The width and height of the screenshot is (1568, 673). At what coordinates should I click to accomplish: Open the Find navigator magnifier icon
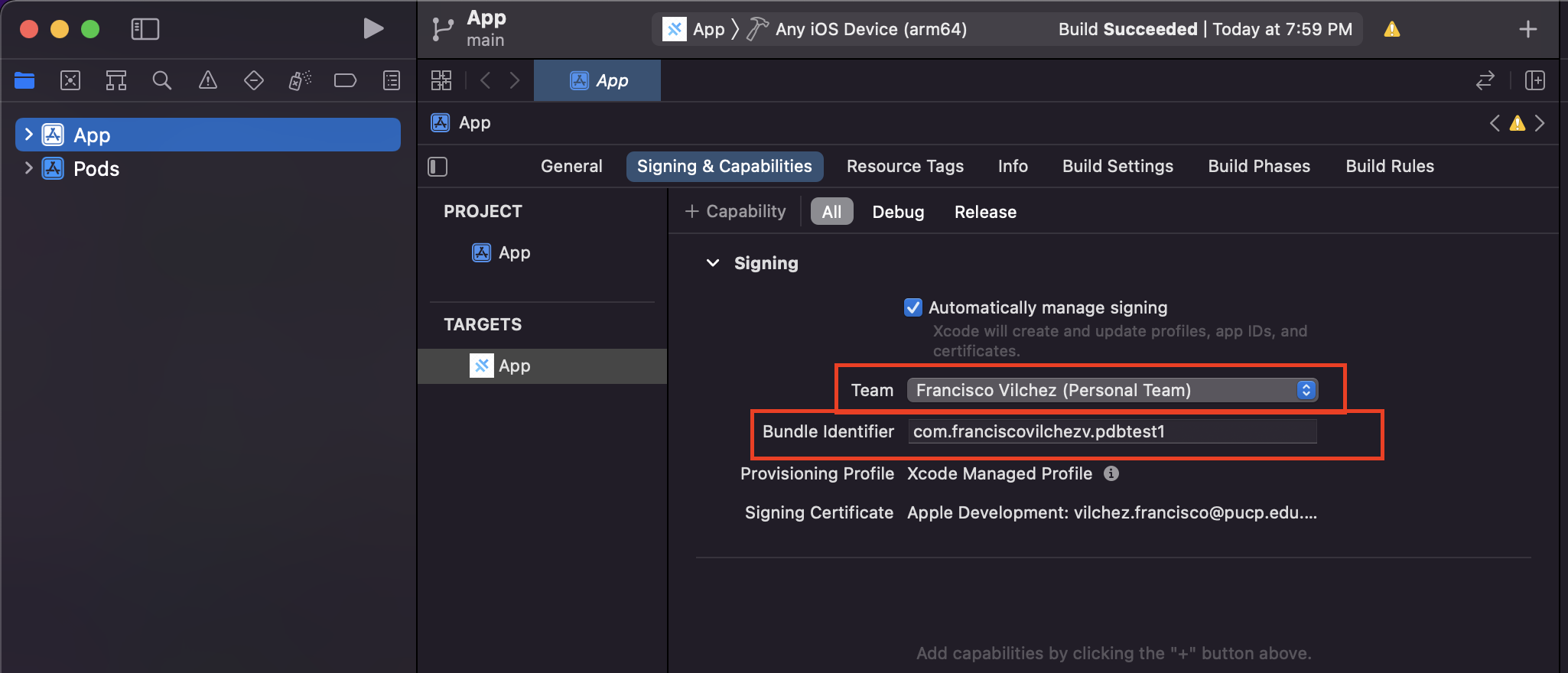click(x=161, y=80)
